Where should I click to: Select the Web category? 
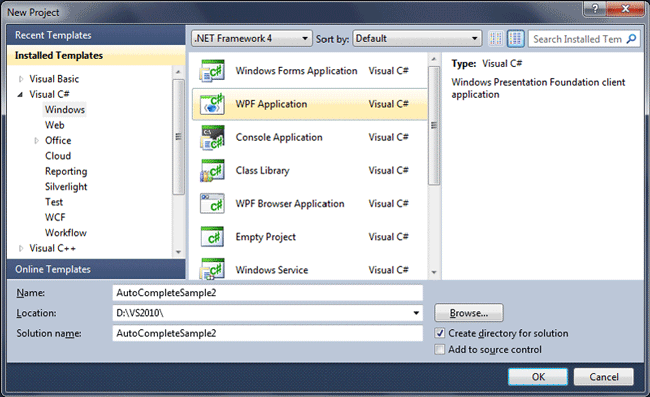(55, 125)
